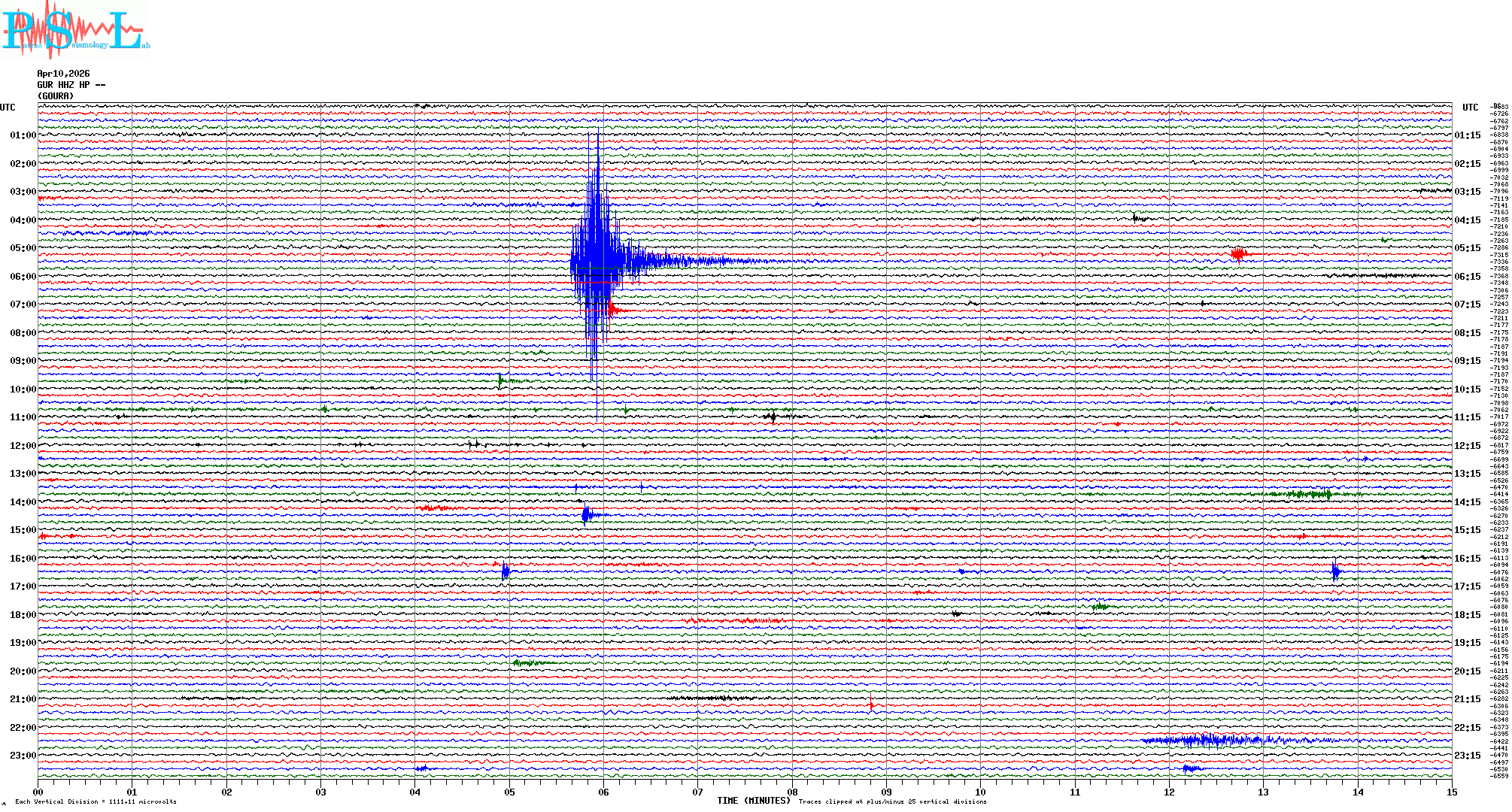1512x812 pixels.
Task: Click the Apr10,2026 date label
Action: [x=63, y=74]
